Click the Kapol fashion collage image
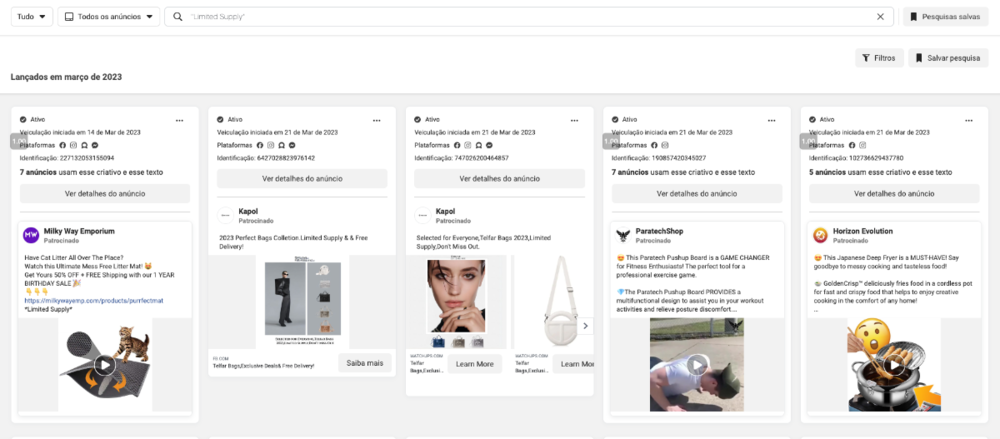Screen dimensions: 1000x439 (302, 302)
